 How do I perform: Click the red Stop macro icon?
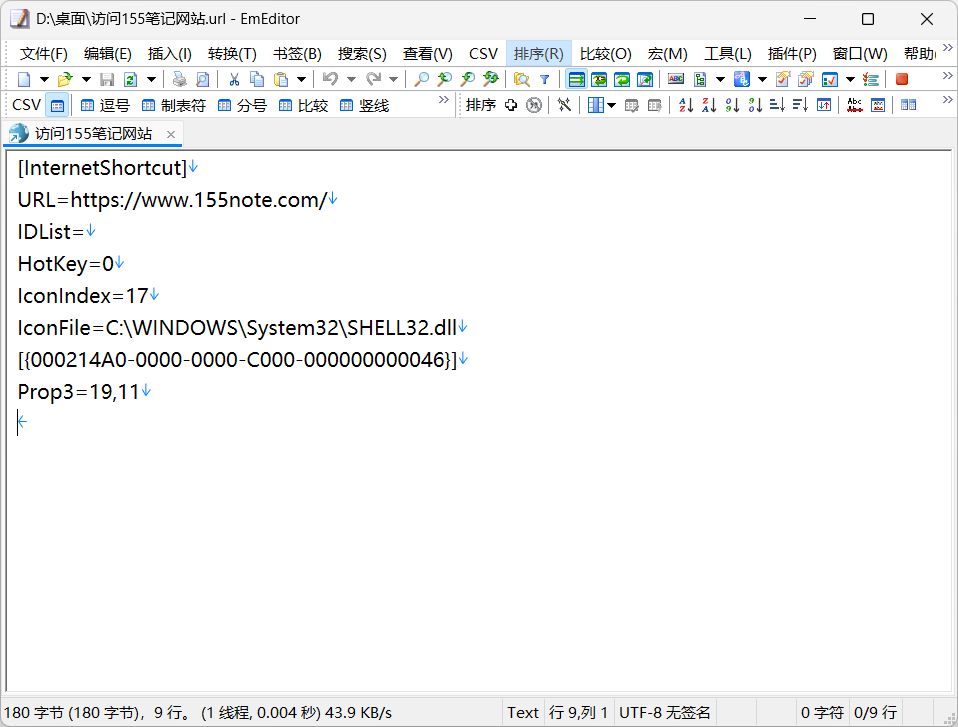pyautogui.click(x=902, y=79)
